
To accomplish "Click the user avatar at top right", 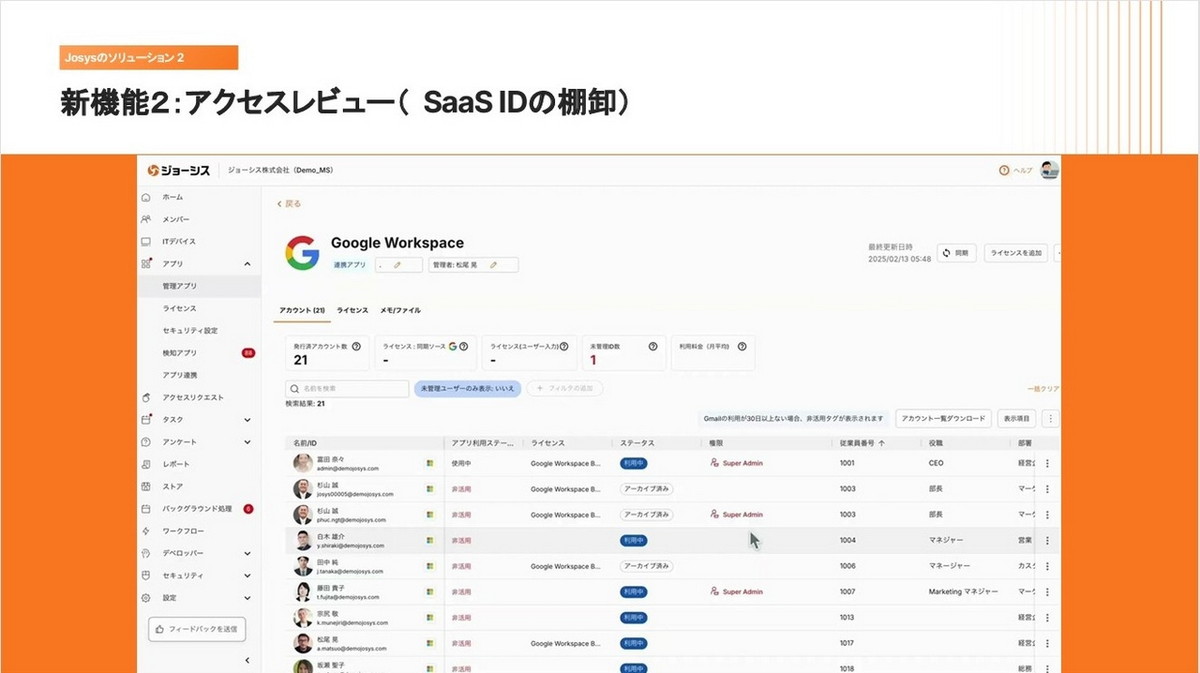I will pyautogui.click(x=1049, y=170).
